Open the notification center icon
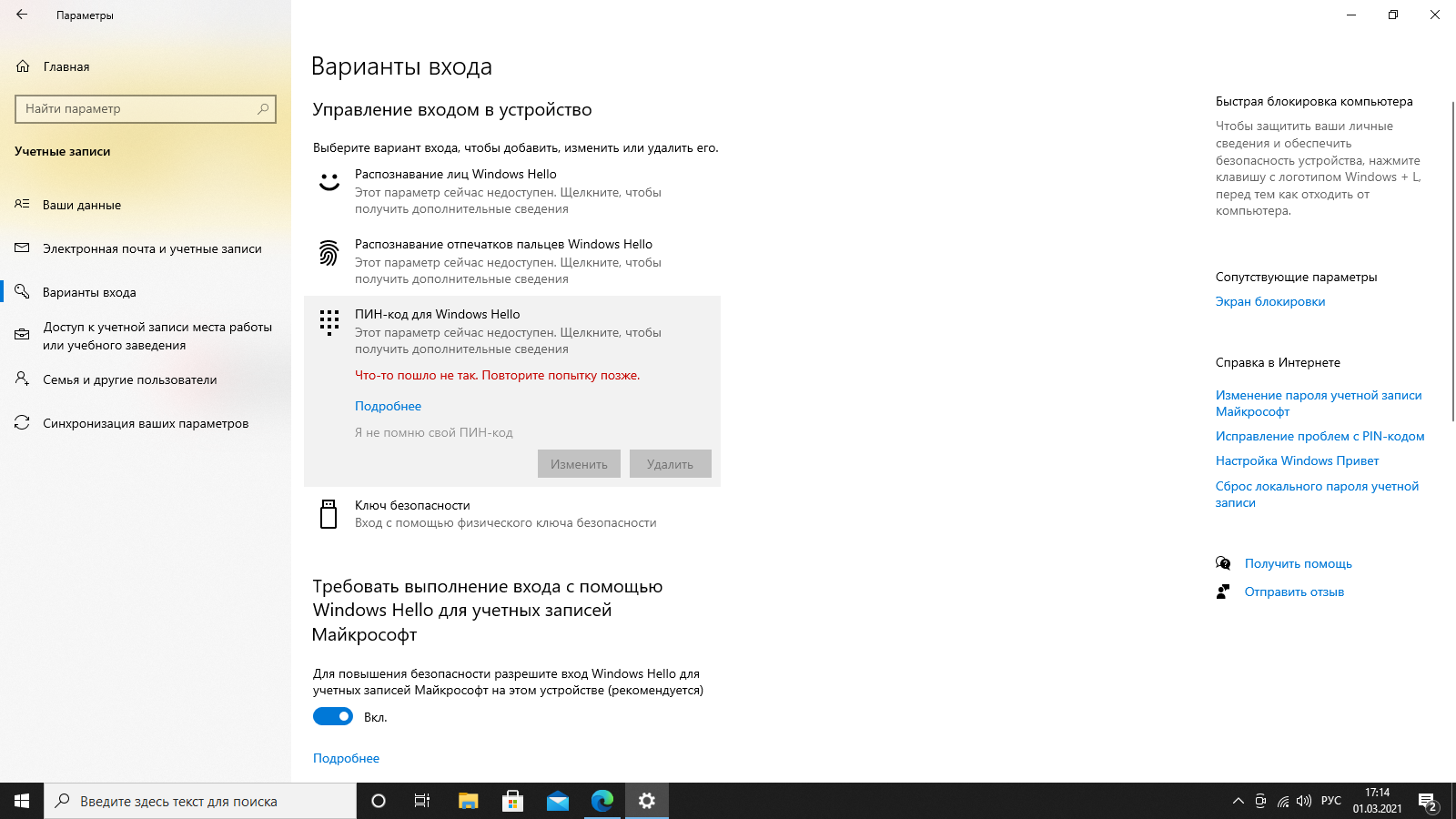 pyautogui.click(x=1428, y=802)
